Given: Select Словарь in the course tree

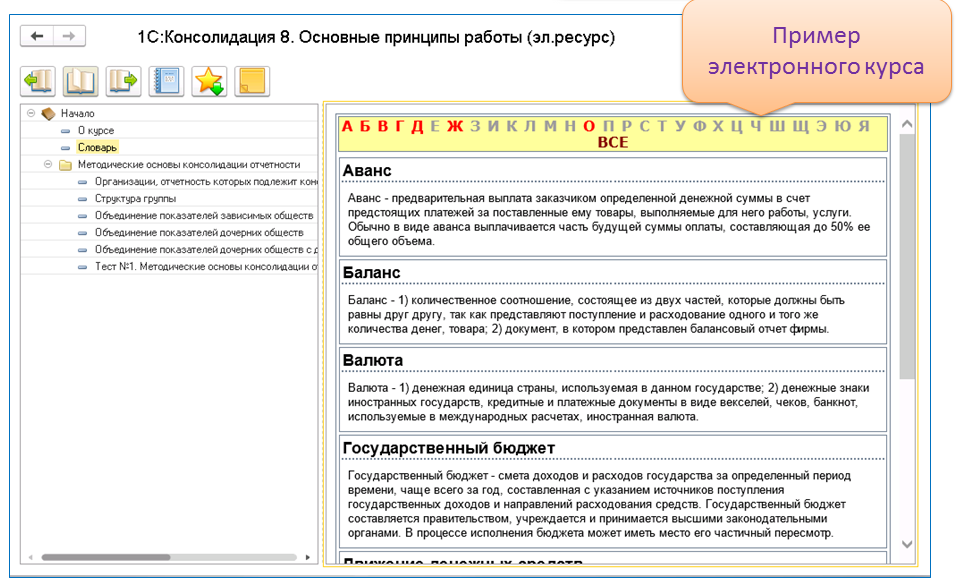Looking at the screenshot, I should [98, 147].
